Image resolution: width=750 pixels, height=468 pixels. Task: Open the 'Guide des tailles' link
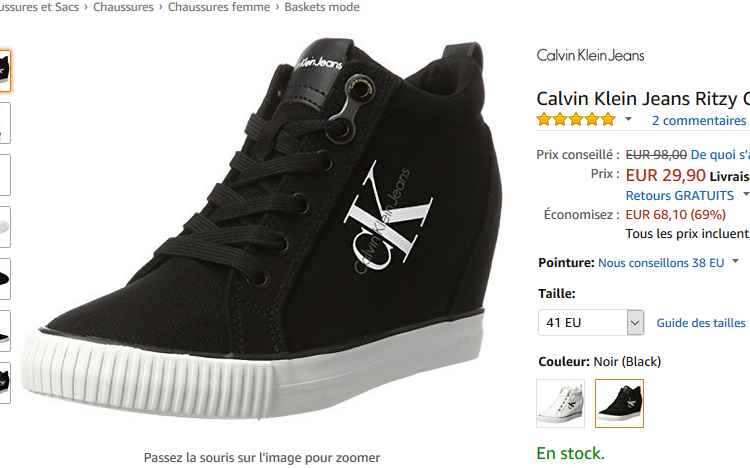coord(701,323)
